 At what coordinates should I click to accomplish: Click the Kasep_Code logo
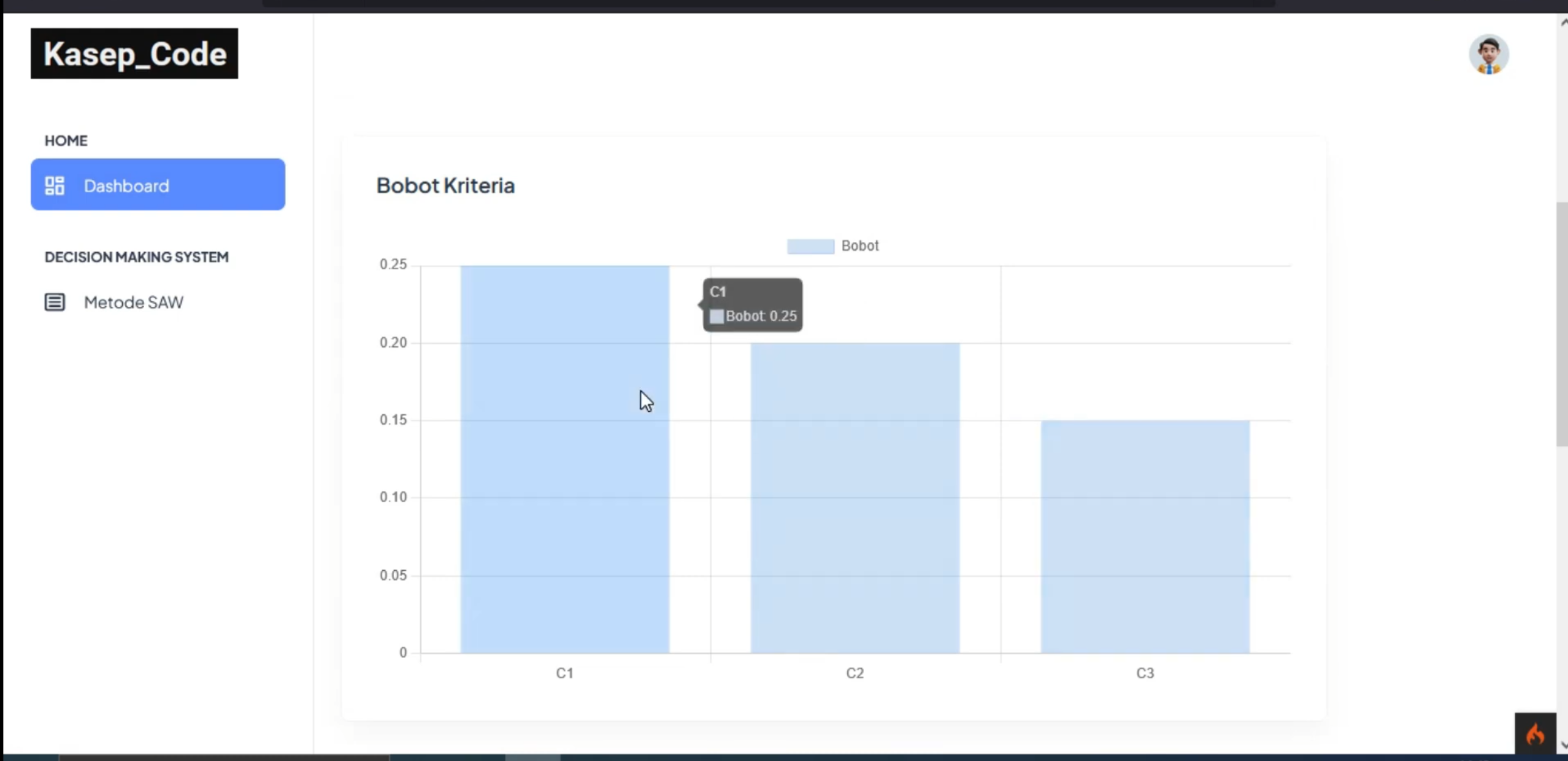pyautogui.click(x=134, y=53)
